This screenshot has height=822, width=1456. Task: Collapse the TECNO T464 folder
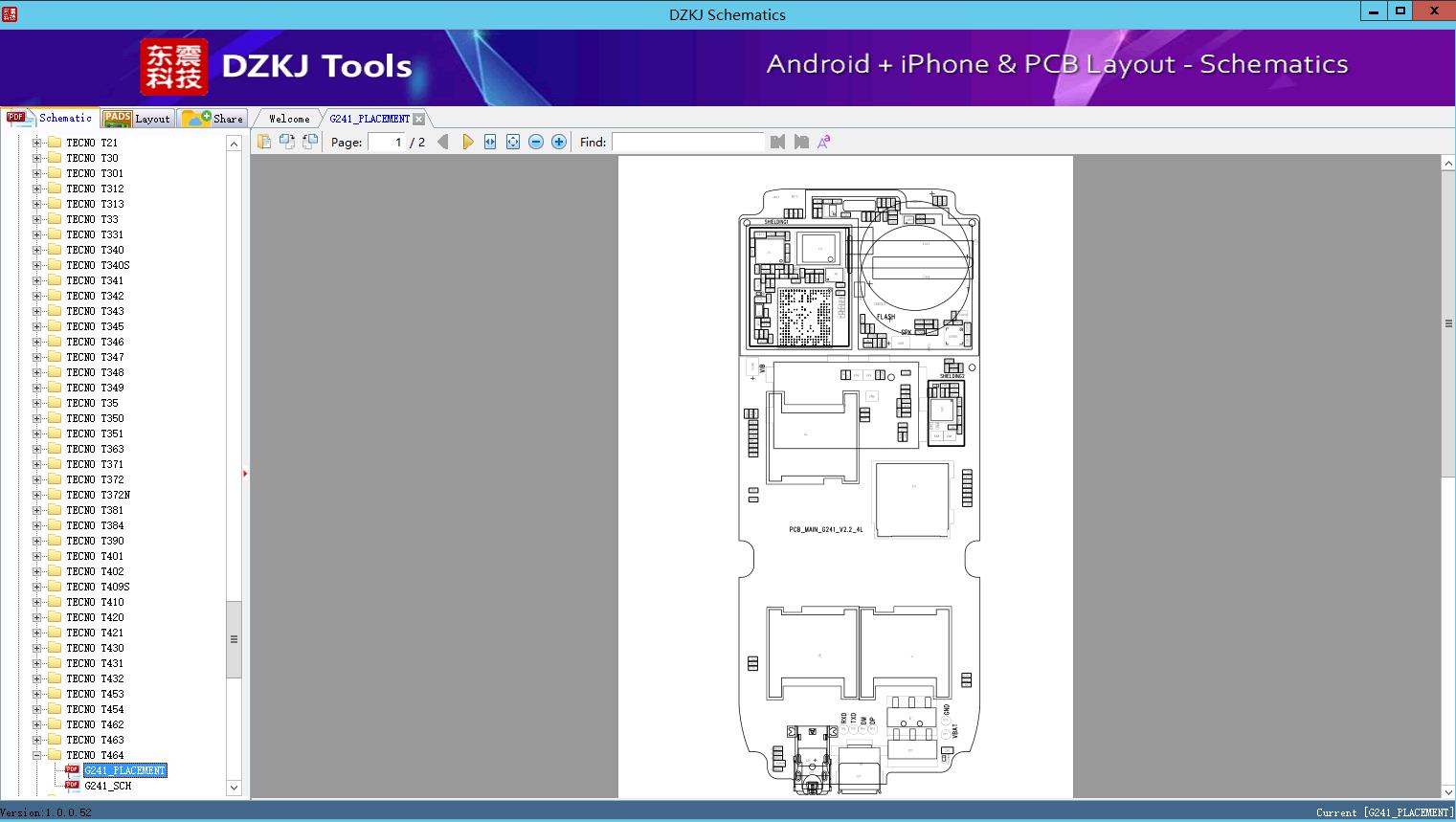click(x=36, y=755)
